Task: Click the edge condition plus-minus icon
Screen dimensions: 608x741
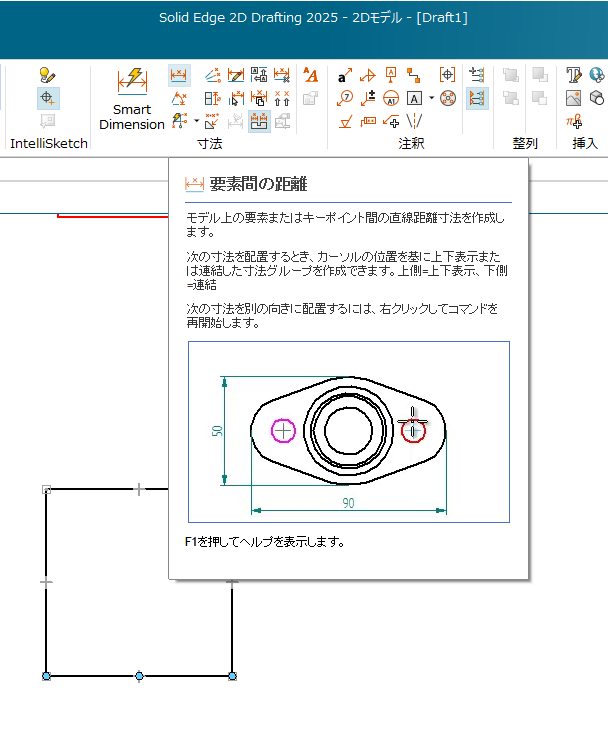Action: pos(368,98)
